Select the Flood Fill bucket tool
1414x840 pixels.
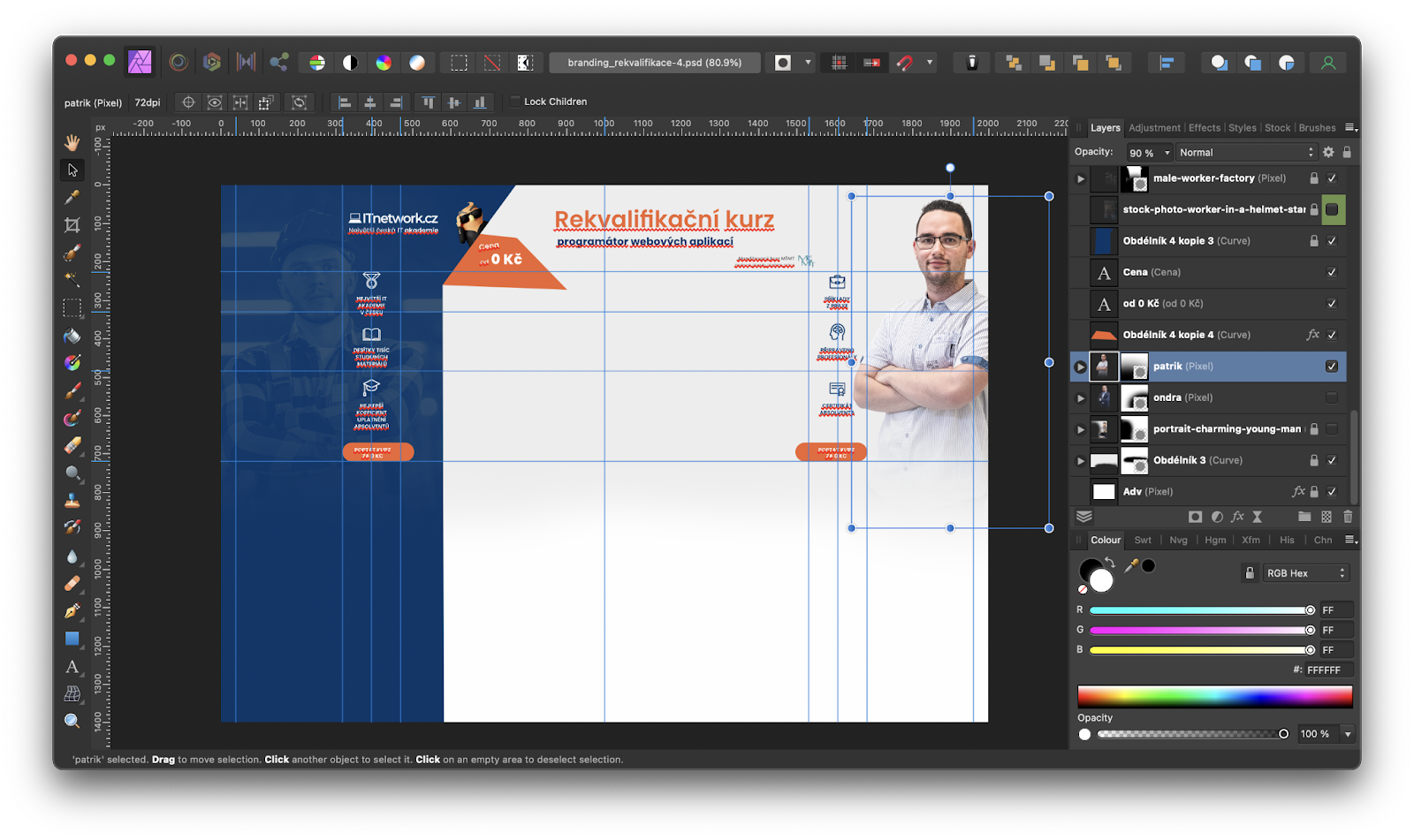tap(72, 336)
